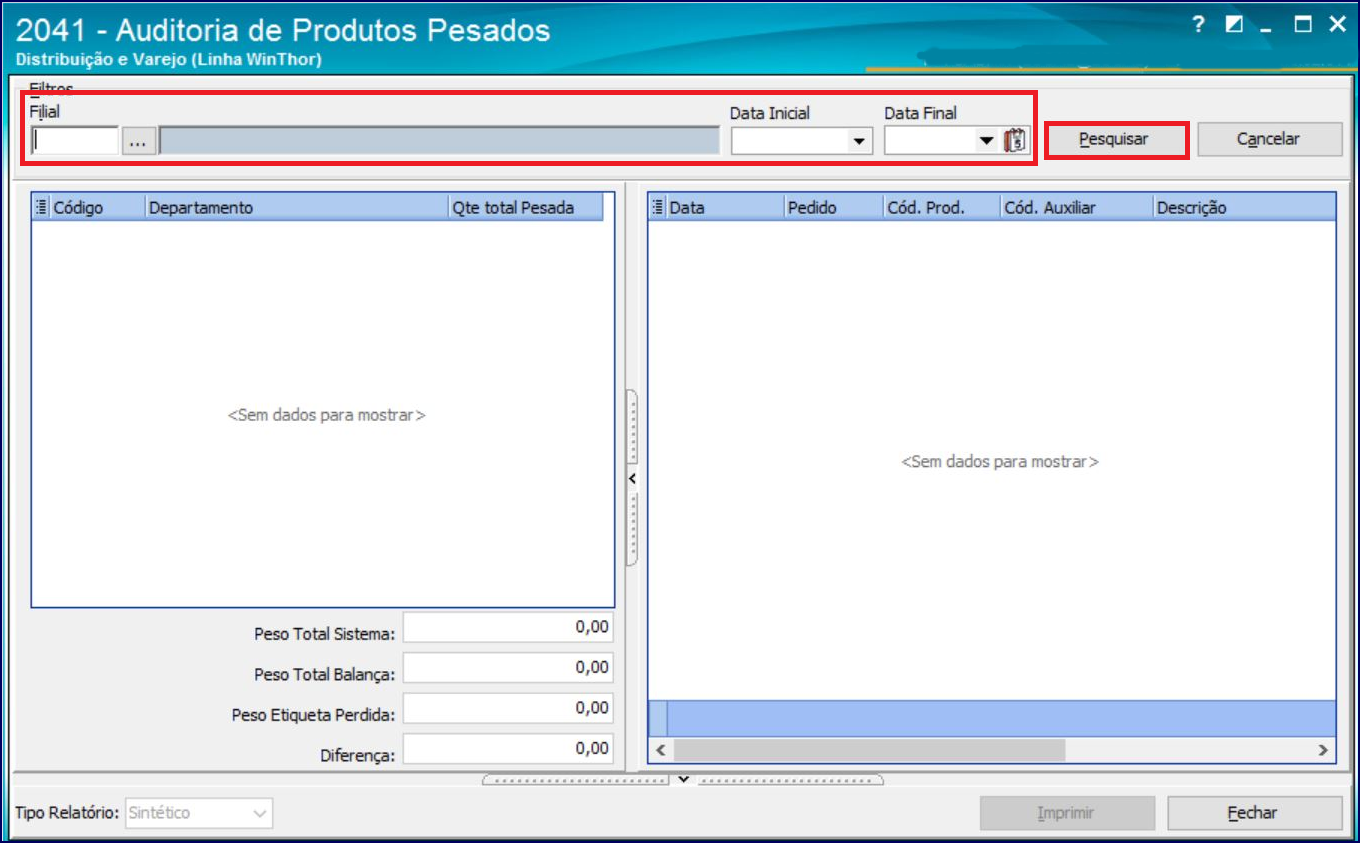Open the Tipo Relatório Sintético dropdown
The image size is (1360, 843).
pos(200,813)
